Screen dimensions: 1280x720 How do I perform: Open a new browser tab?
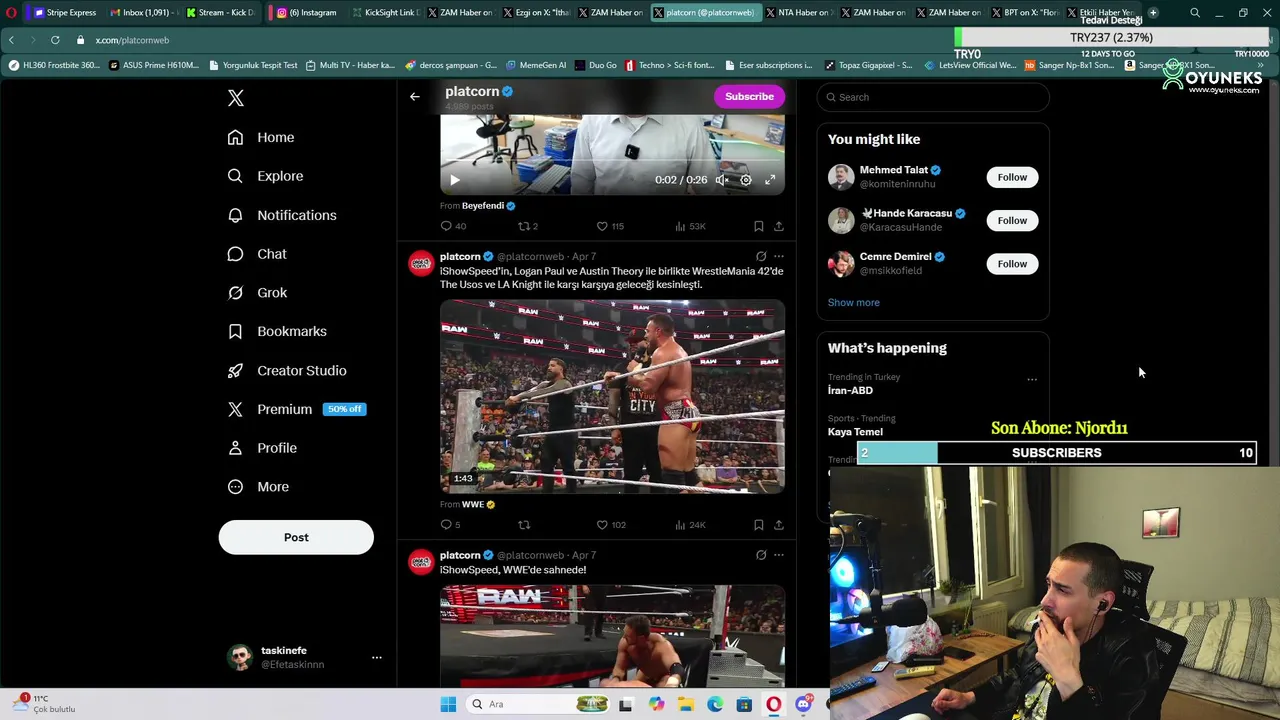1153,13
